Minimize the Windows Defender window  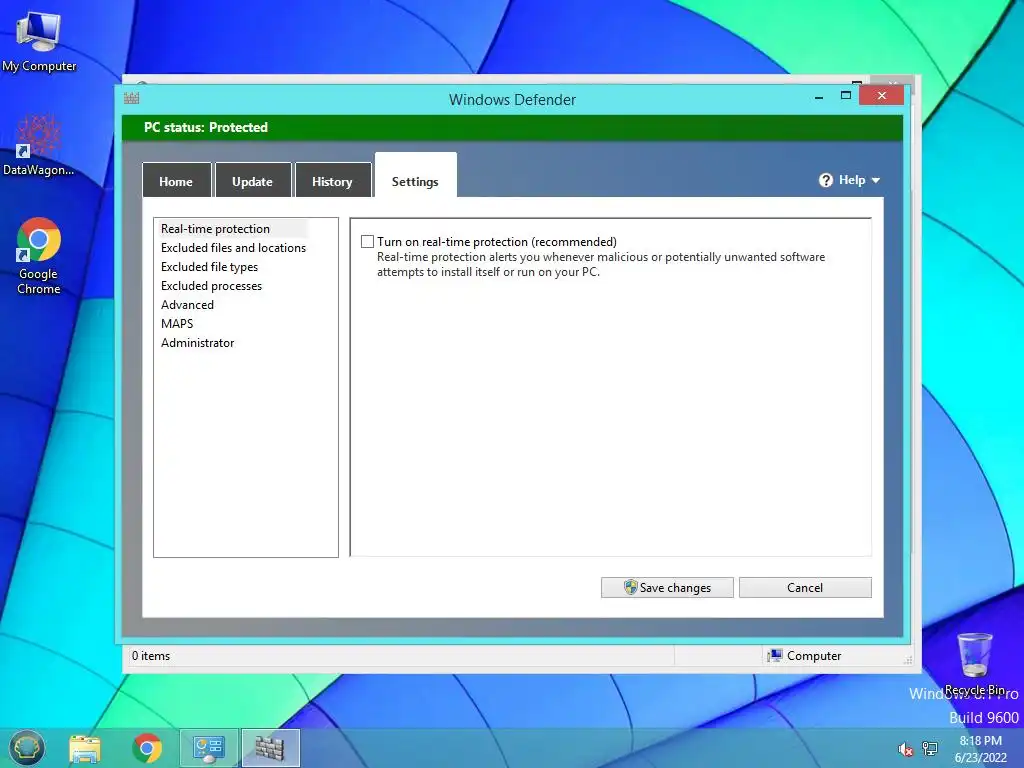click(819, 97)
